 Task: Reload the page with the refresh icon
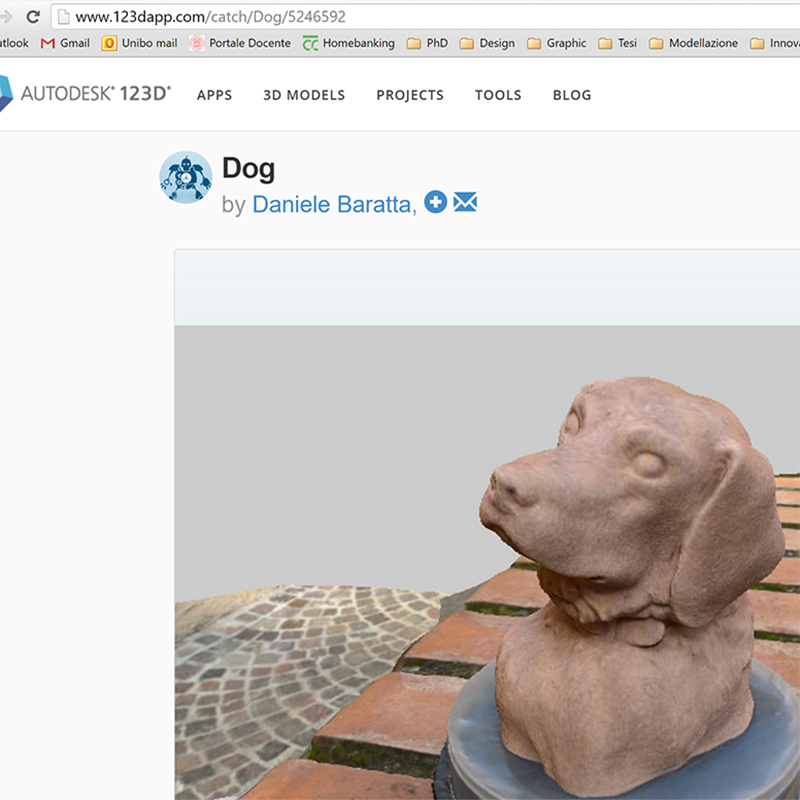[x=33, y=17]
